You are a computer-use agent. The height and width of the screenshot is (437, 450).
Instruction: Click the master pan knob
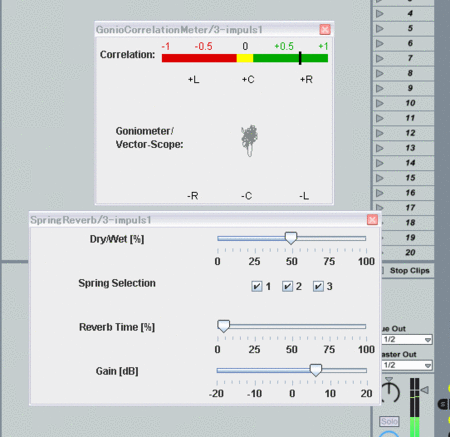(x=389, y=392)
